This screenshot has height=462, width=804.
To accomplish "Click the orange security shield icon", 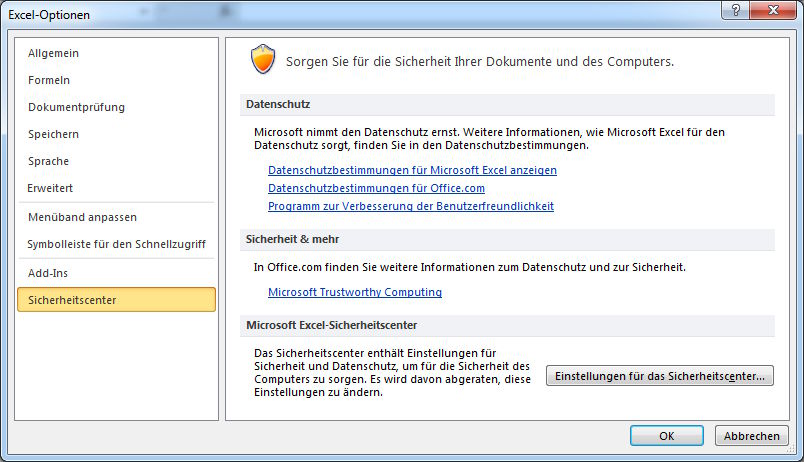I will point(263,59).
